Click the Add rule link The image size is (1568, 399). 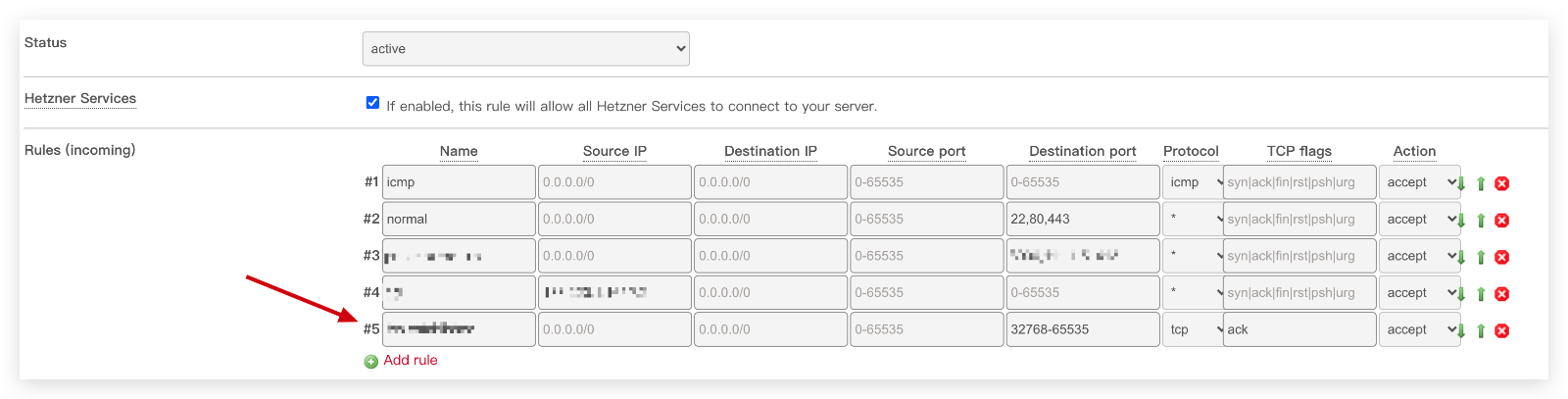coord(411,360)
